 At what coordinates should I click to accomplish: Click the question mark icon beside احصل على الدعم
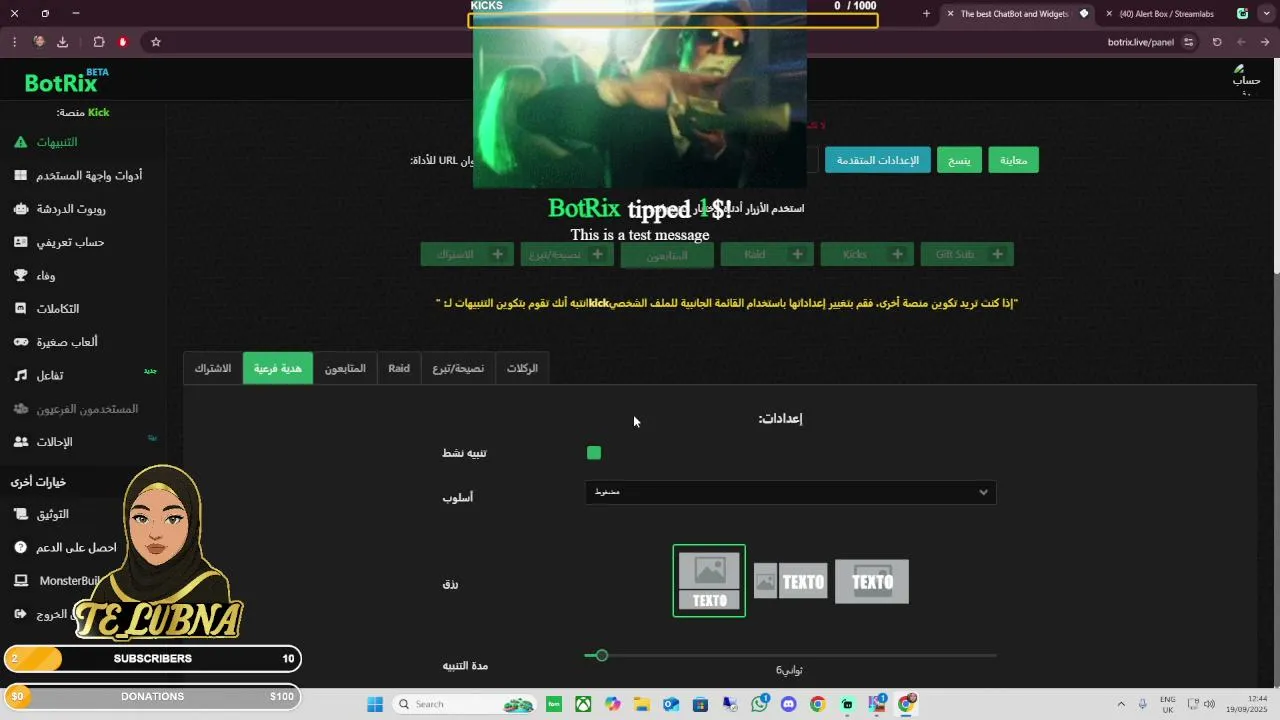(x=21, y=548)
